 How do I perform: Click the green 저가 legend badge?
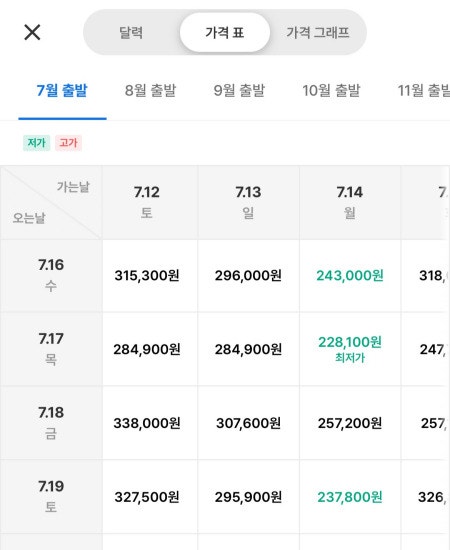[36, 143]
